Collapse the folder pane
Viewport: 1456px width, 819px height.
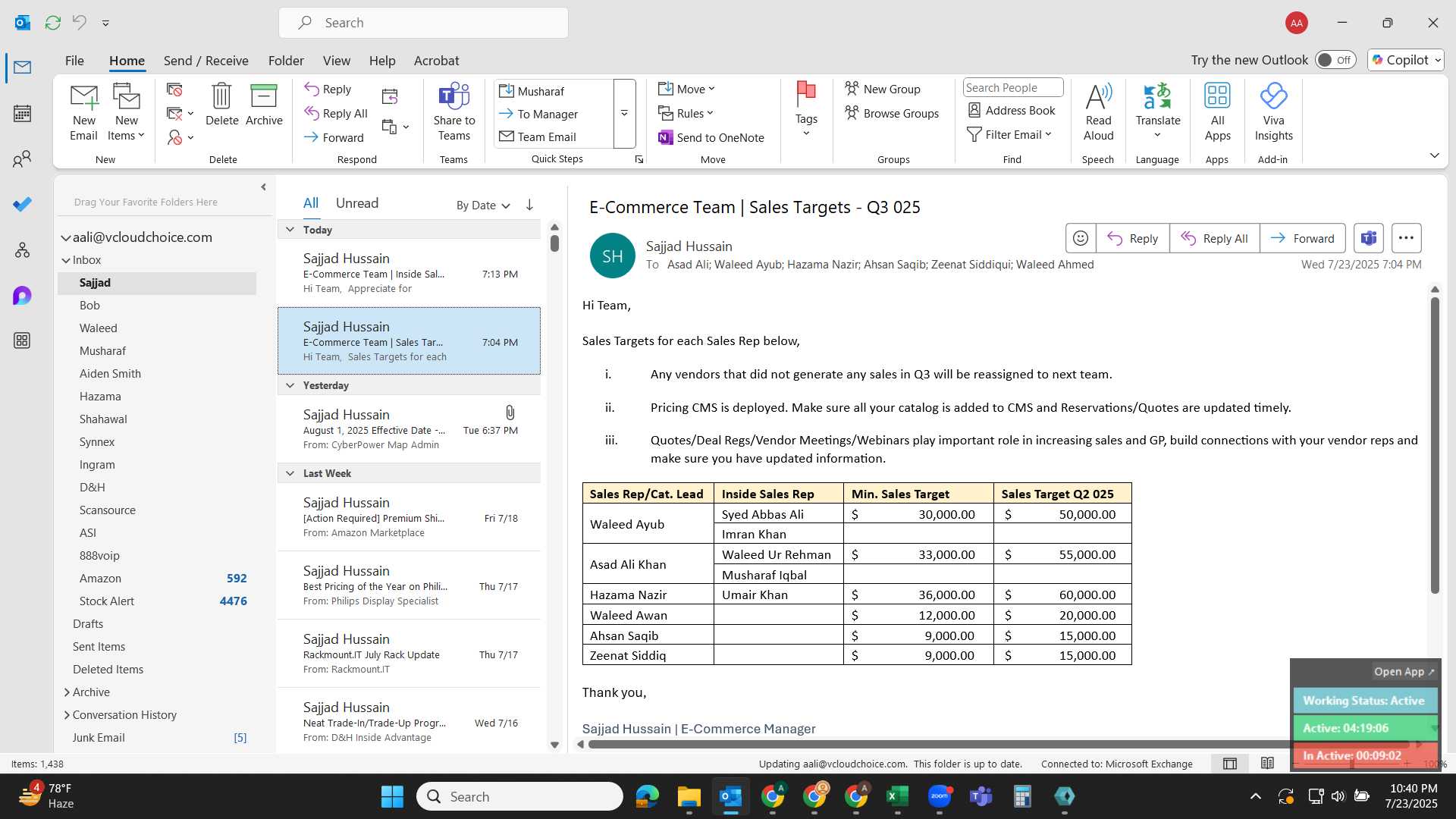(263, 187)
